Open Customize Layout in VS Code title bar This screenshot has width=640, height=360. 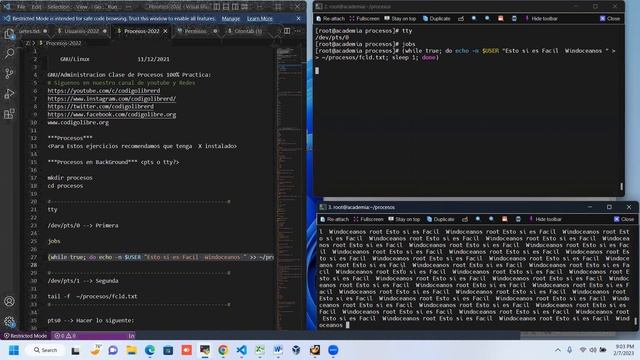[245, 7]
